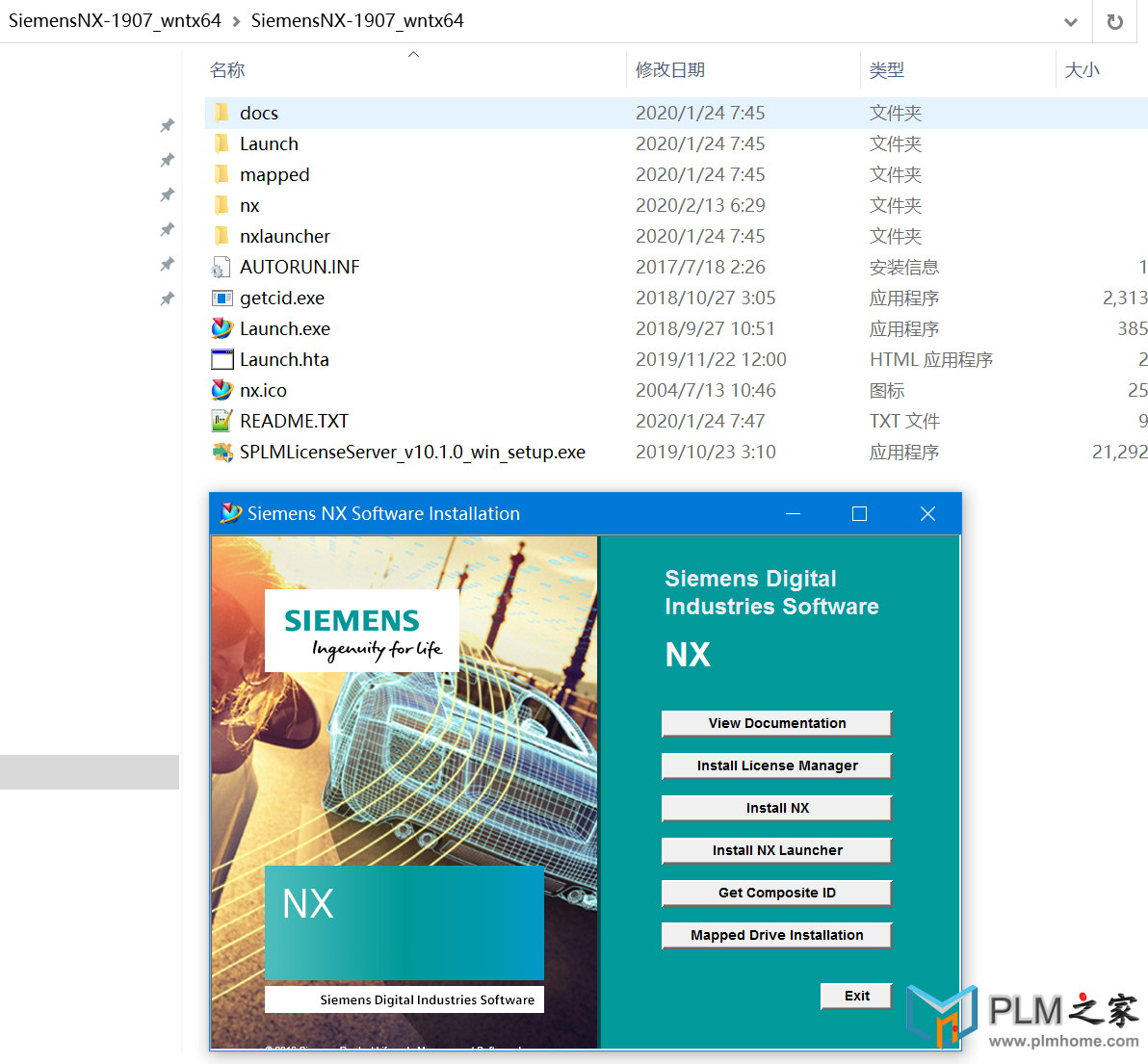Image resolution: width=1148 pixels, height=1064 pixels.
Task: Click the highlighted gray navigation pane item
Action: tap(90, 772)
